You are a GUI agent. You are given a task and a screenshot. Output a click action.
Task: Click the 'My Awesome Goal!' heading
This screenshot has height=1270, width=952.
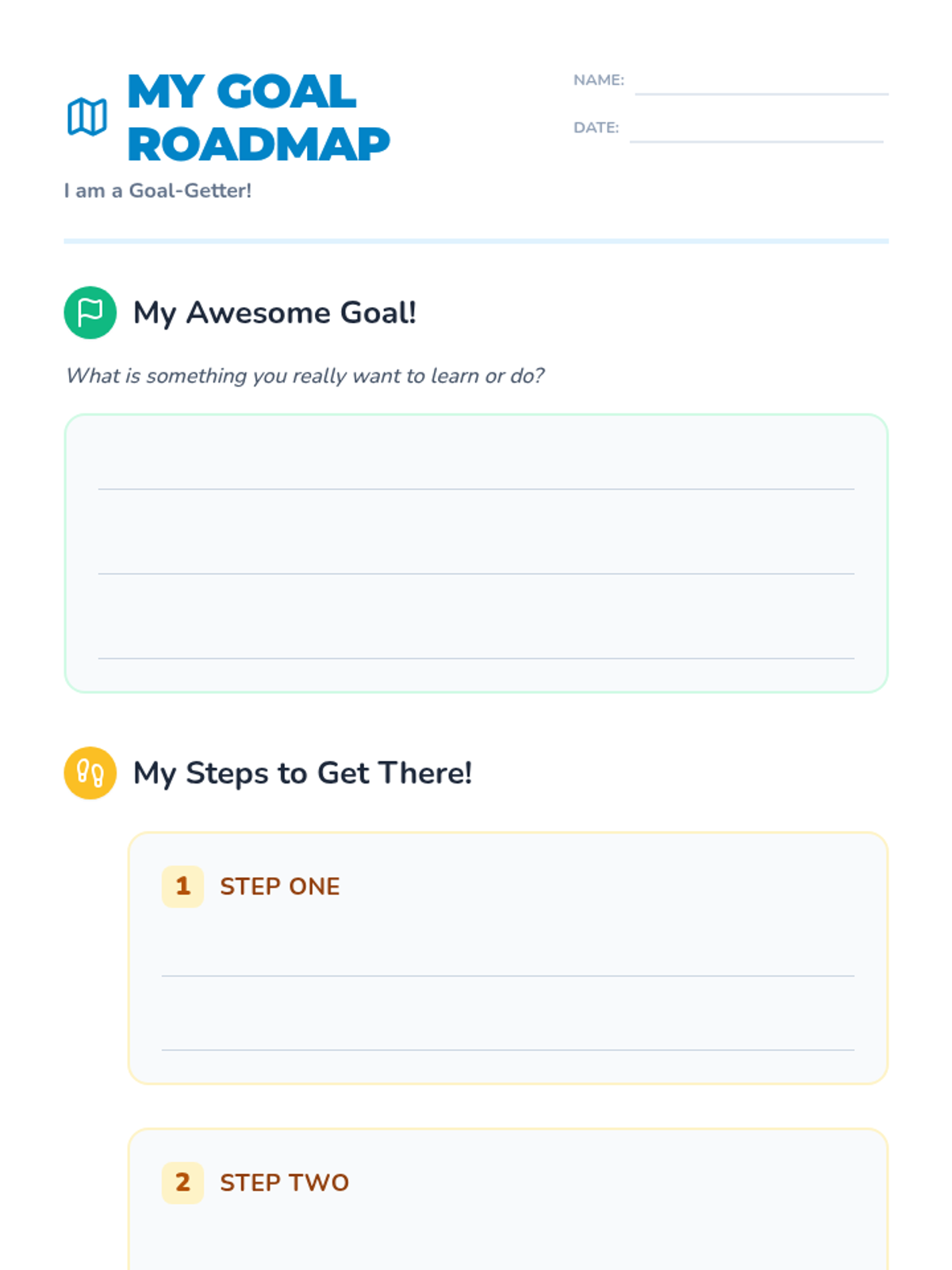coord(274,313)
